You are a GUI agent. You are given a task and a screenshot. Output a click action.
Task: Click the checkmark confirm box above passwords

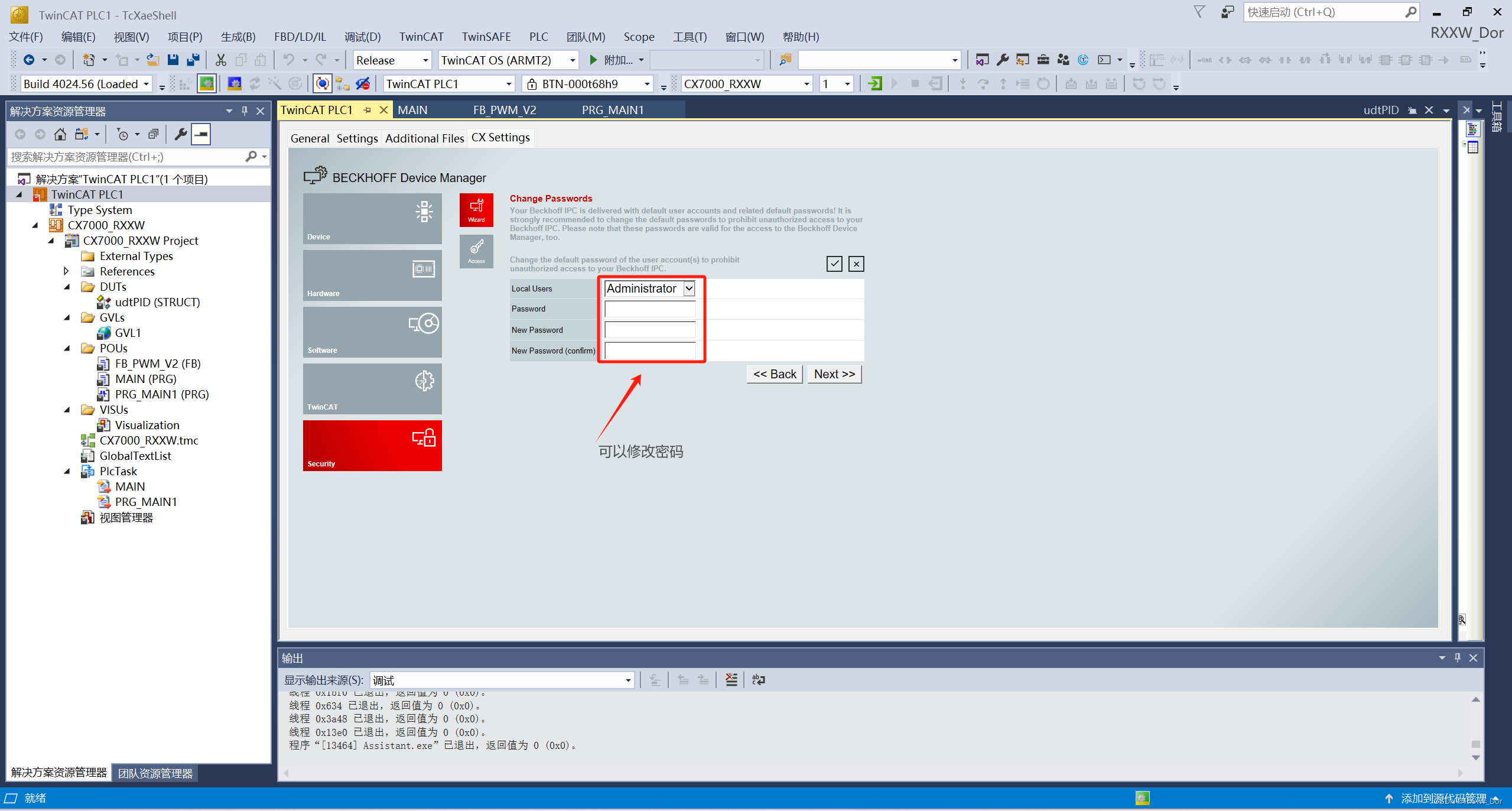pos(834,264)
